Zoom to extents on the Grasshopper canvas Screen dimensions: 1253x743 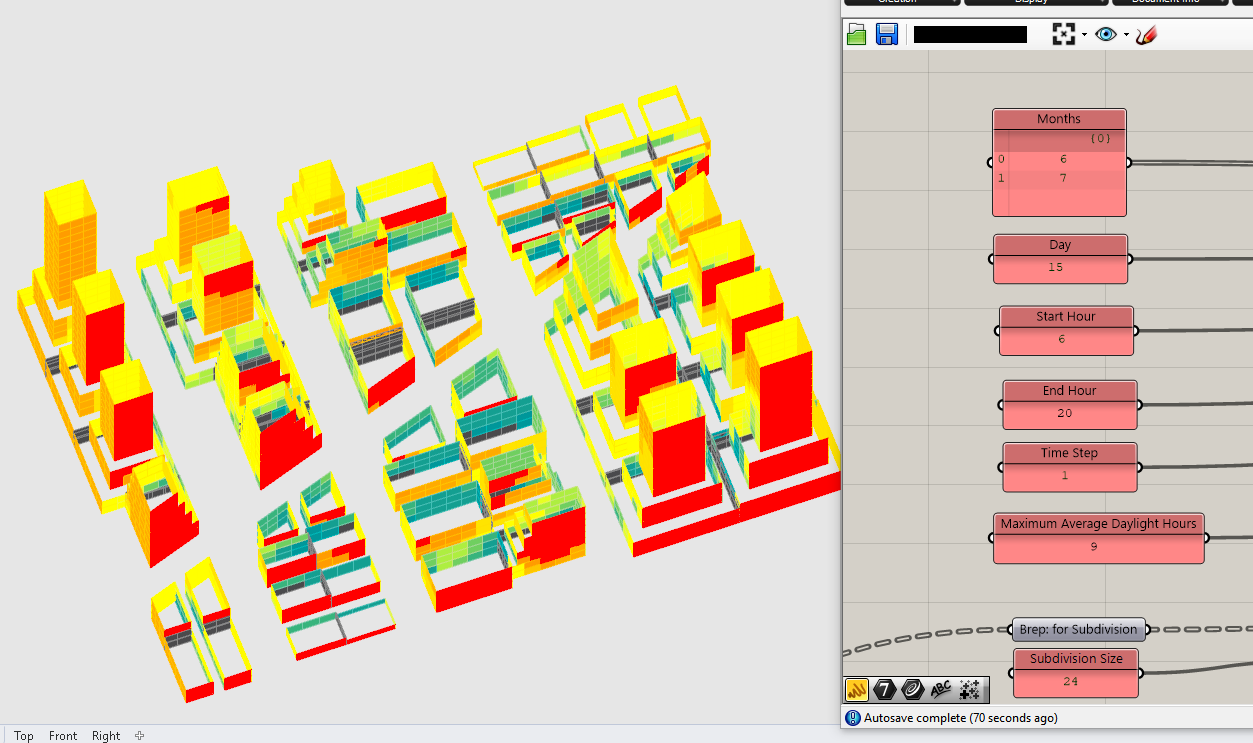1063,34
